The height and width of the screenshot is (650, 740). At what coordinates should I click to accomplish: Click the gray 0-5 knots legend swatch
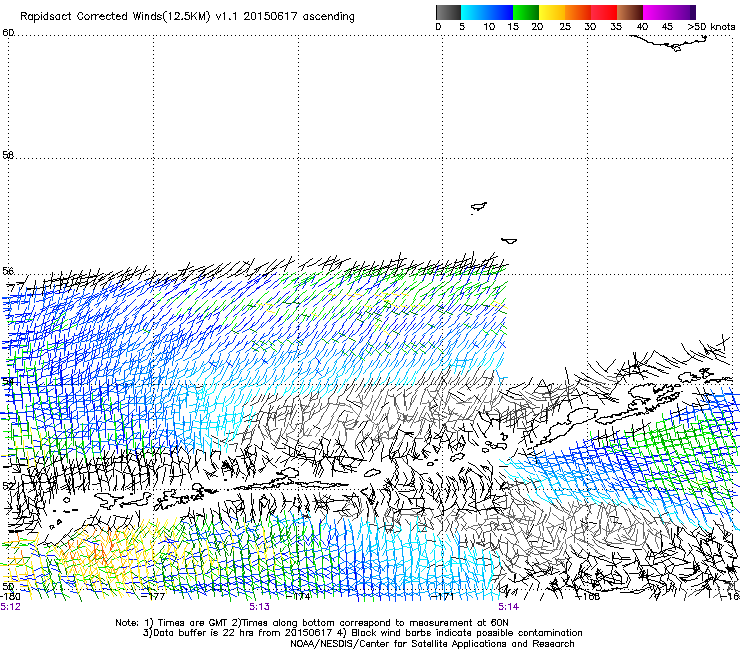coord(448,12)
